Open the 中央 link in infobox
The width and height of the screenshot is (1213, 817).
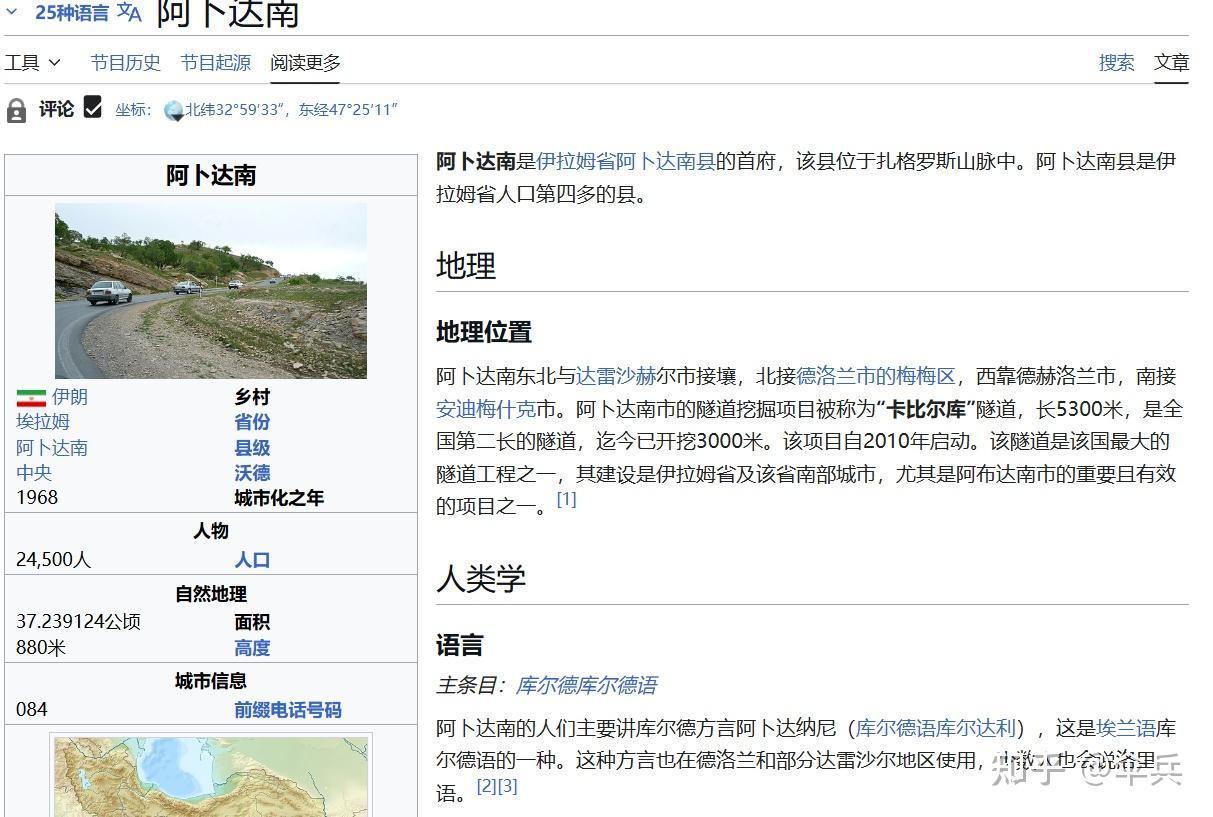[x=34, y=473]
